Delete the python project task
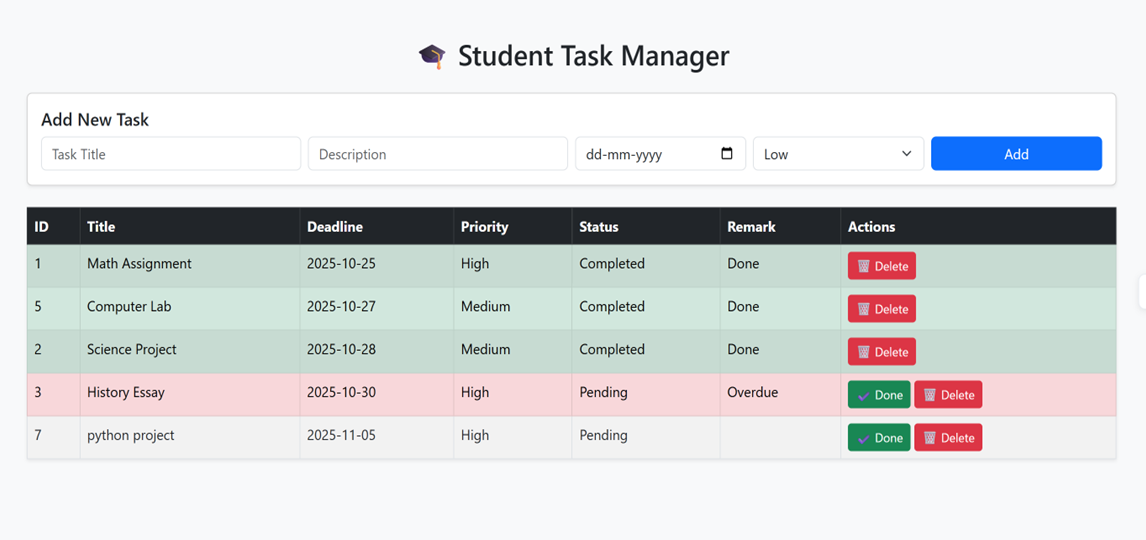The height and width of the screenshot is (540, 1146). tap(948, 438)
